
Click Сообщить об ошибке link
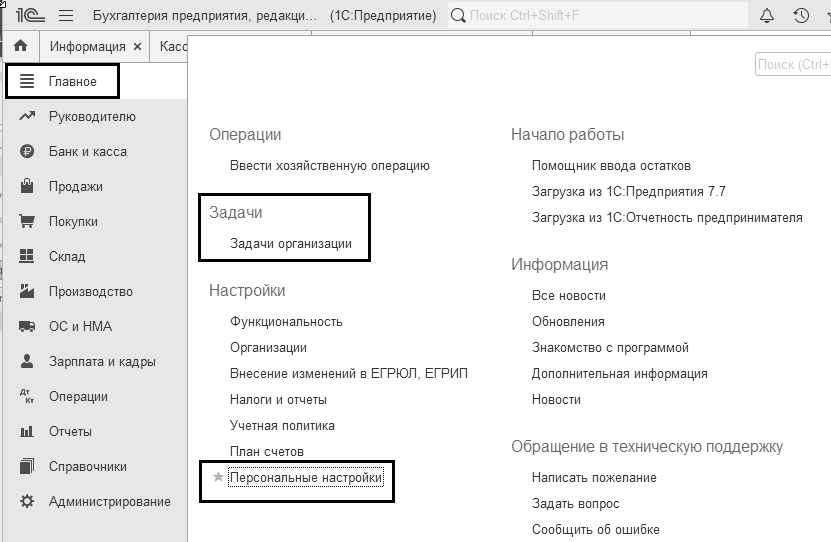pos(596,529)
